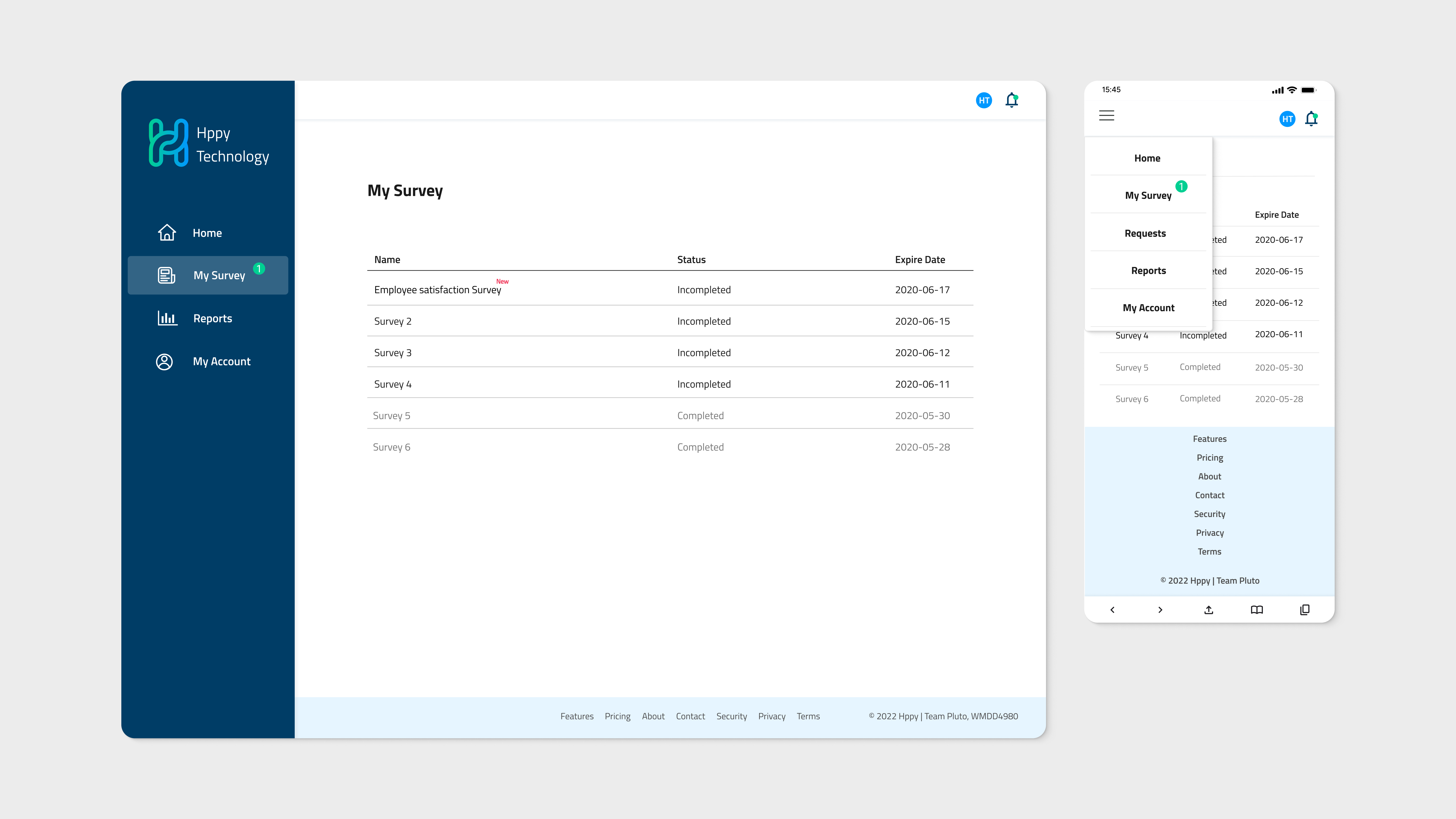Select Requests in the mobile menu
The width and height of the screenshot is (1456, 819).
click(1145, 233)
